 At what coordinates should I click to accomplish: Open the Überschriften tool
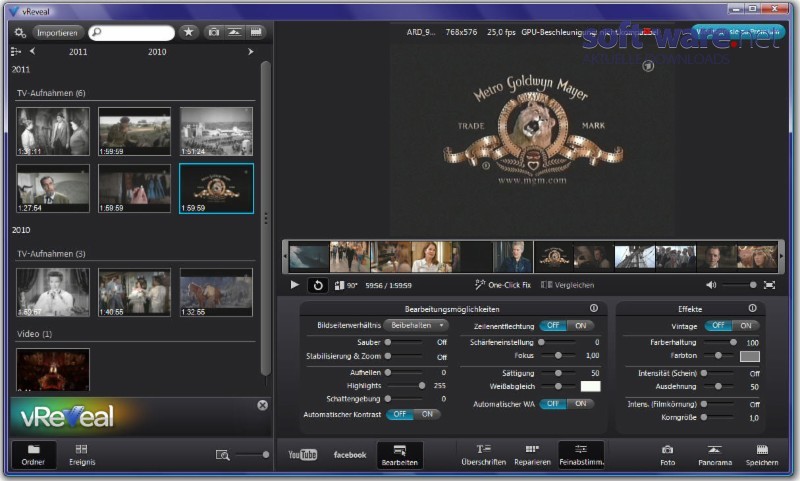coord(484,455)
